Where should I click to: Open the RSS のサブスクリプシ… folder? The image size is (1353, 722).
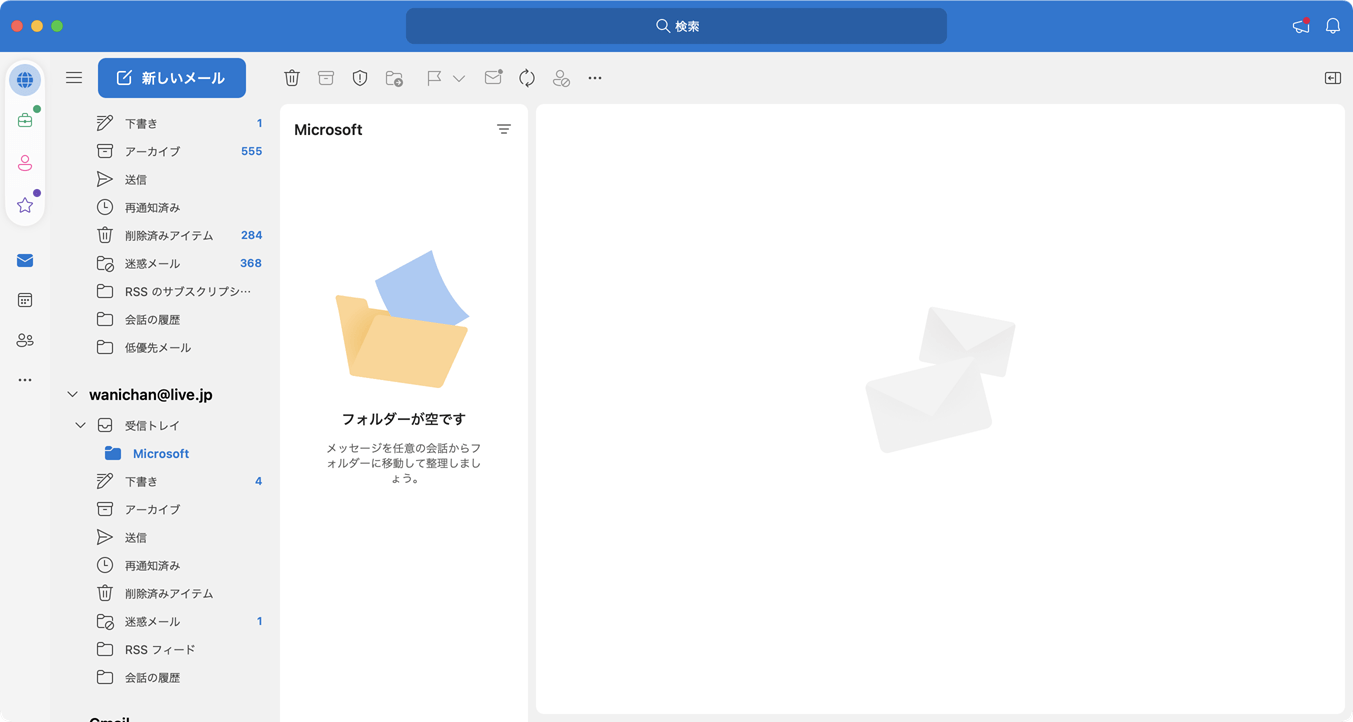click(x=168, y=291)
